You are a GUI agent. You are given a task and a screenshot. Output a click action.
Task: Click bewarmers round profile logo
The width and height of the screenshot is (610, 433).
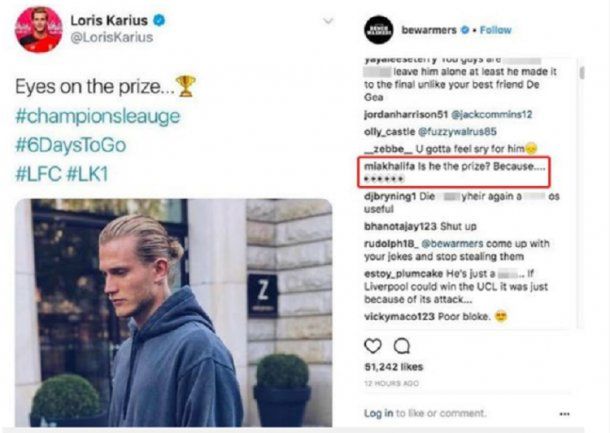pos(379,30)
